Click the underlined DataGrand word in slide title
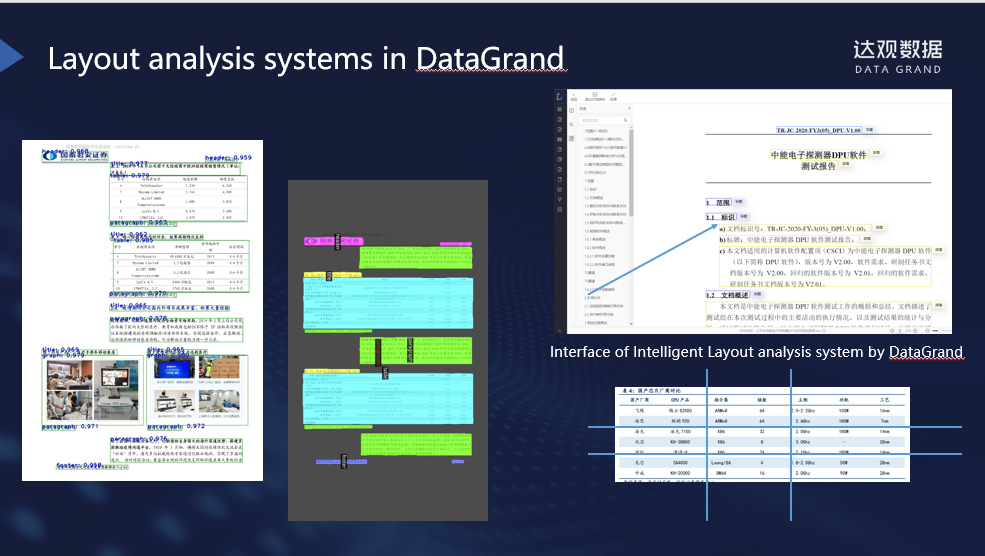985x556 pixels. click(x=490, y=58)
